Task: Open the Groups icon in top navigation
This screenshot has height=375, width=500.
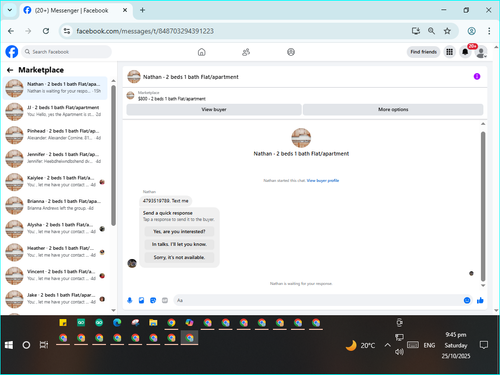Action: pyautogui.click(x=291, y=52)
